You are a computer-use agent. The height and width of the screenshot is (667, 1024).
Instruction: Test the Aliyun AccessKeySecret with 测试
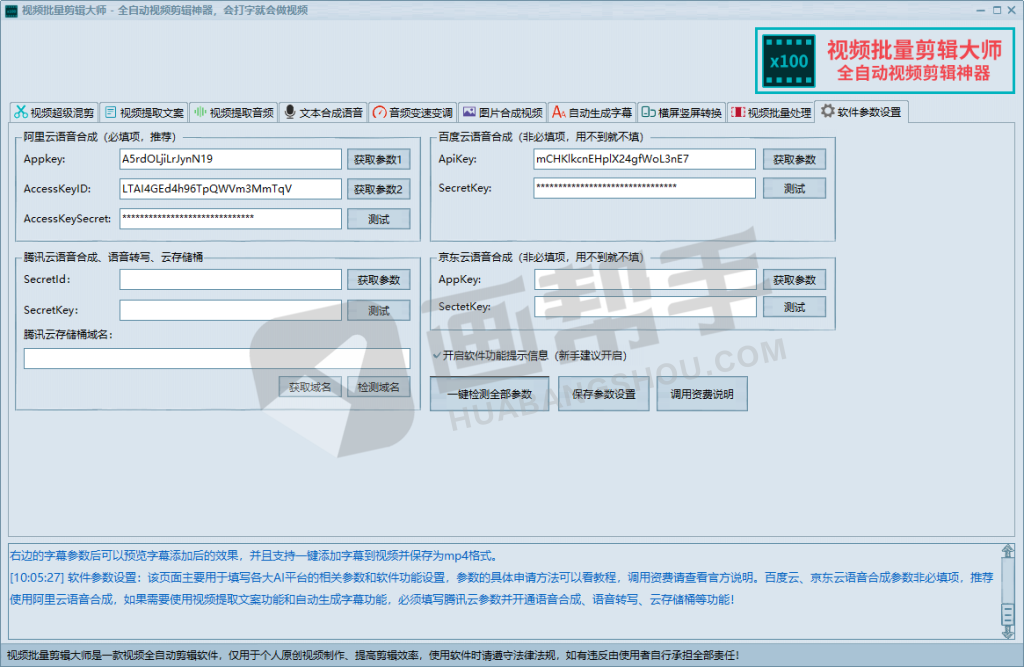pyautogui.click(x=378, y=219)
